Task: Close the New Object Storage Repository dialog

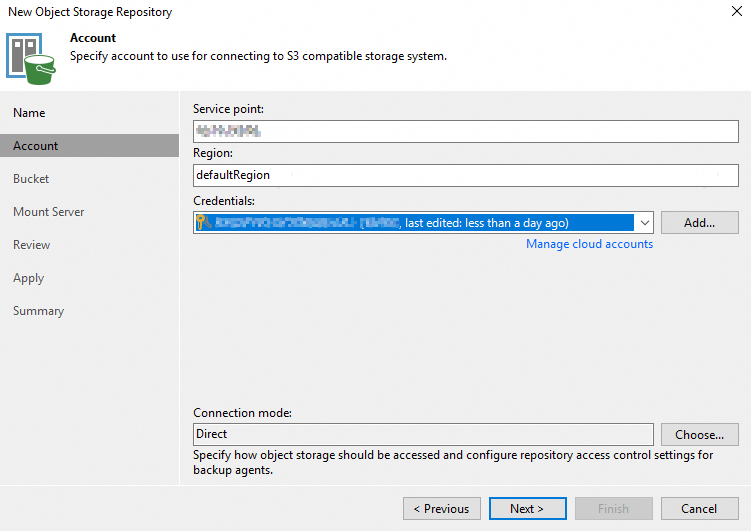Action: (736, 12)
